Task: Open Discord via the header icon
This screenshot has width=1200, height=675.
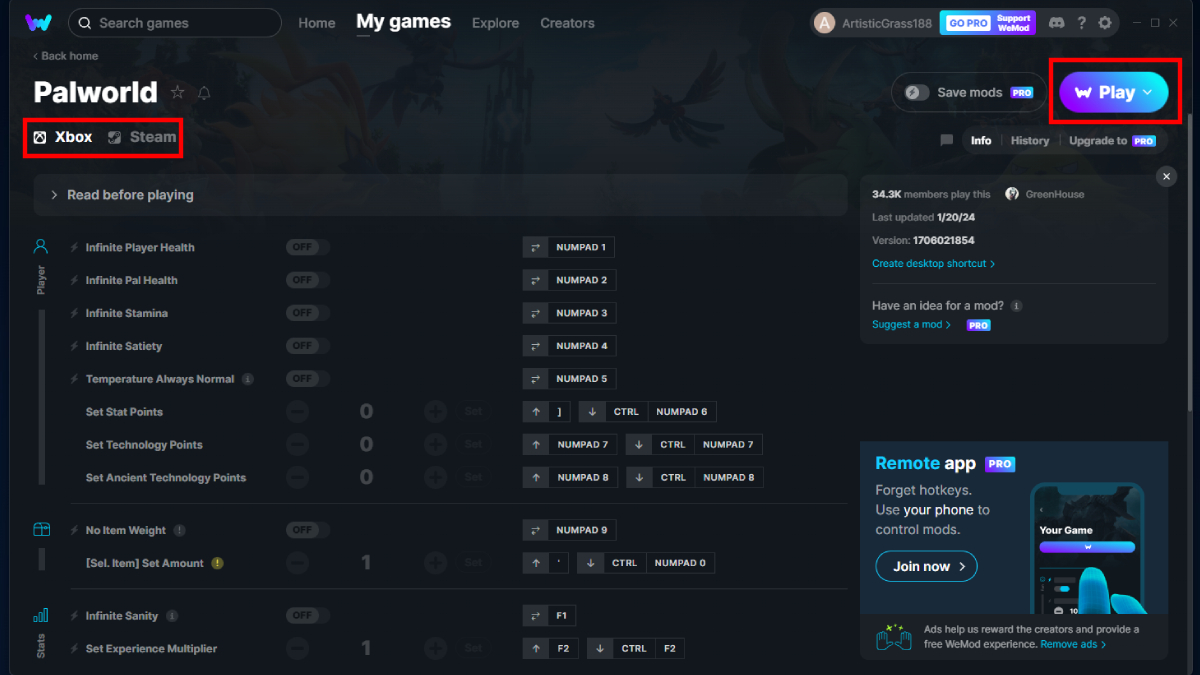Action: coord(1057,22)
